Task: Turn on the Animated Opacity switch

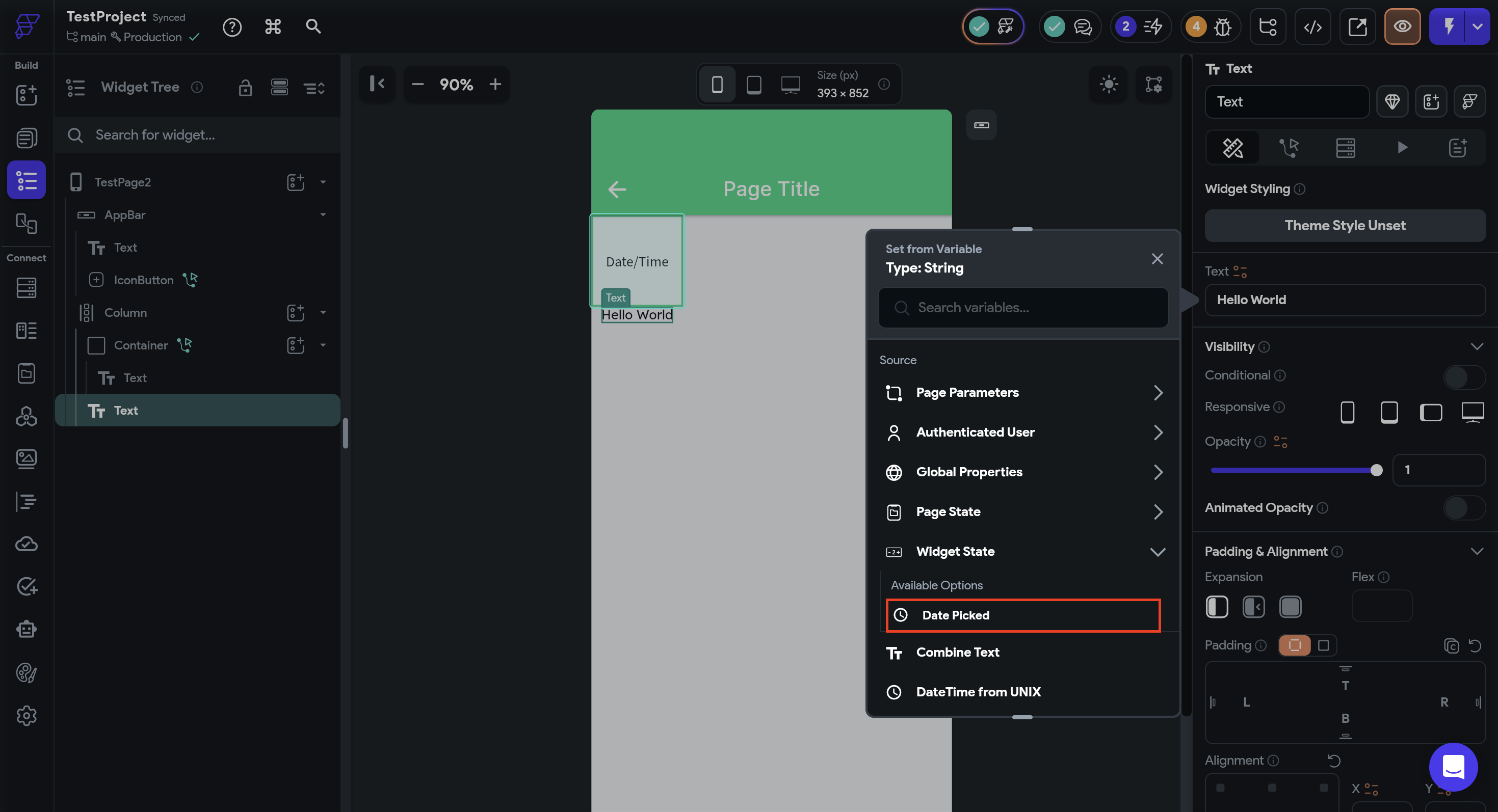Action: [1464, 508]
